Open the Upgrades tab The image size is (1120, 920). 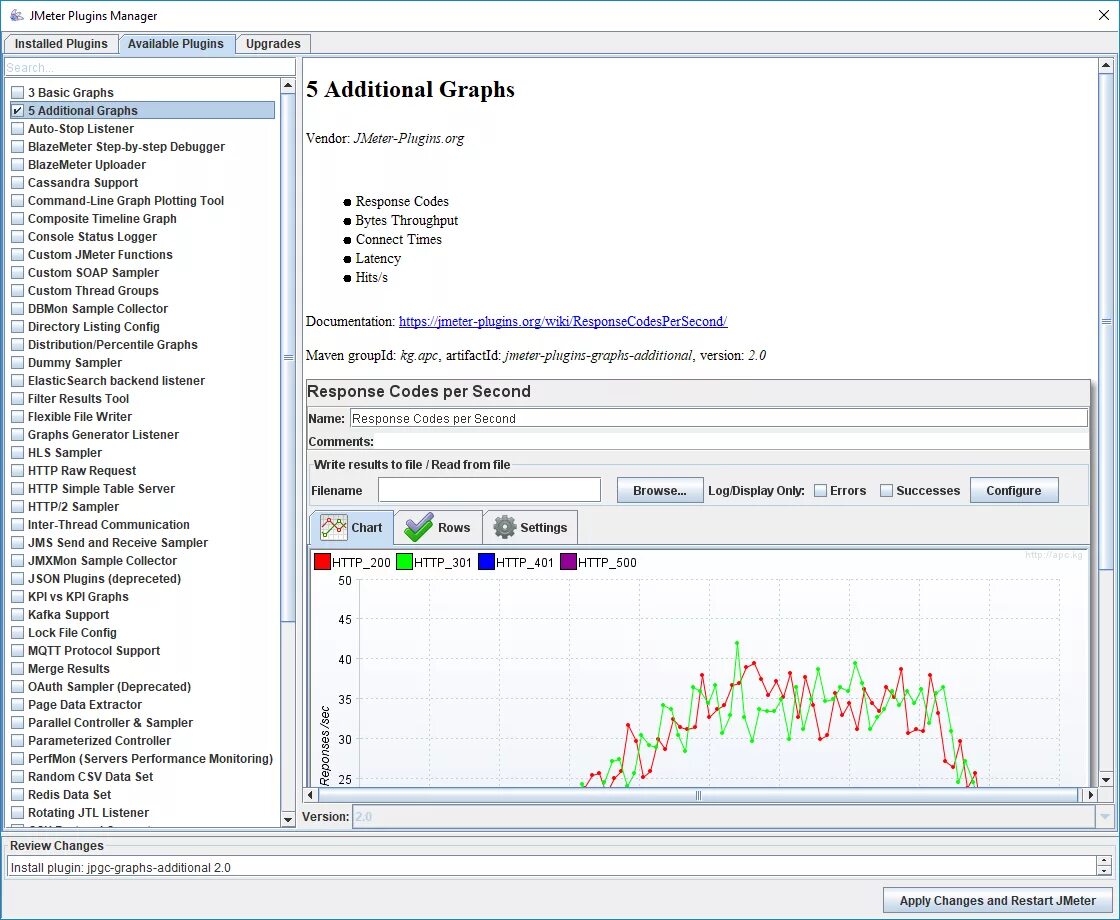(273, 44)
